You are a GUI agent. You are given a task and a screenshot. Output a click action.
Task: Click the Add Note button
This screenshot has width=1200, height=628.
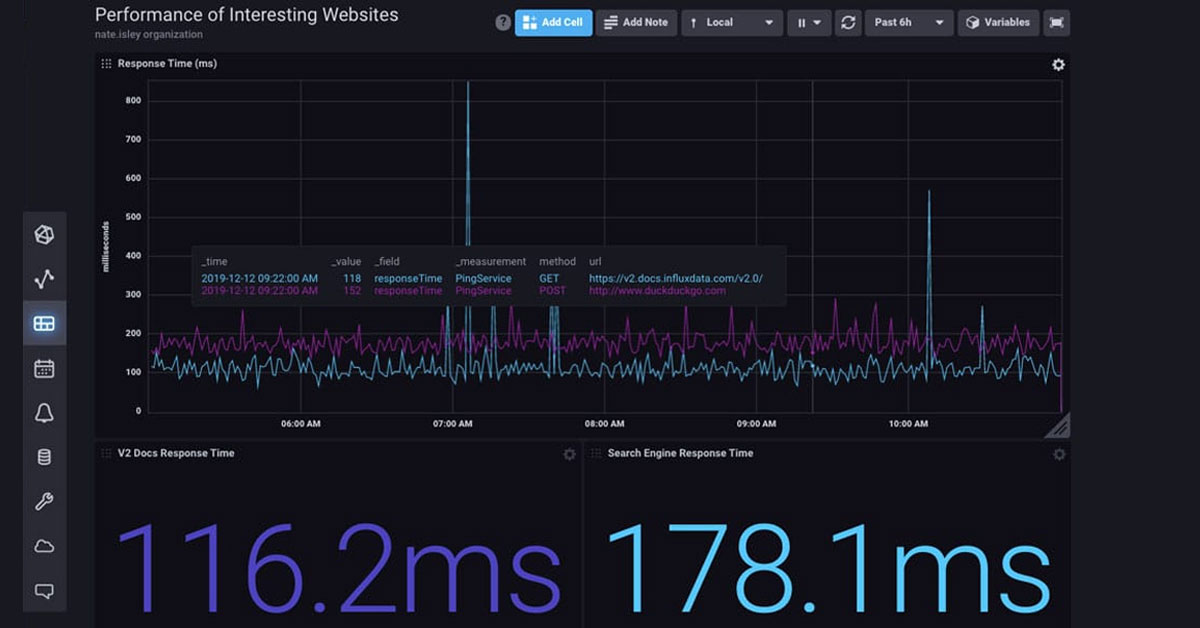coord(636,22)
